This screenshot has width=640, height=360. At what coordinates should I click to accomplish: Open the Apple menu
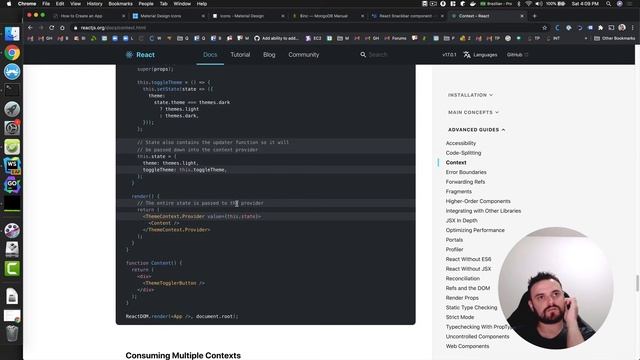tap(9, 4)
